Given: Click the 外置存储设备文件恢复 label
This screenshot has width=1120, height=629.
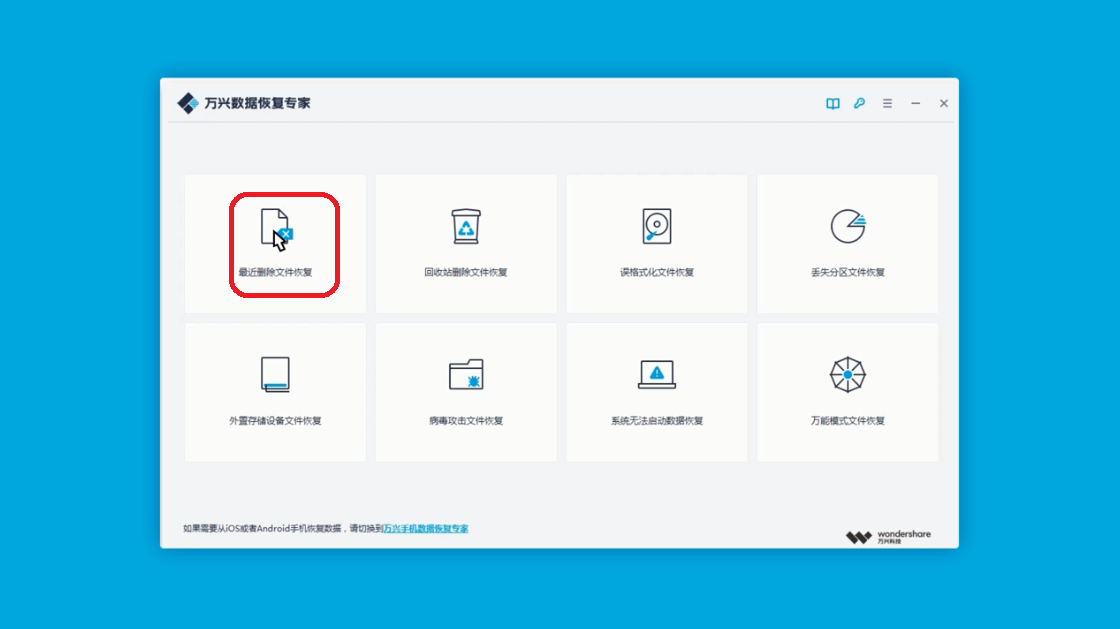Looking at the screenshot, I should pos(275,421).
